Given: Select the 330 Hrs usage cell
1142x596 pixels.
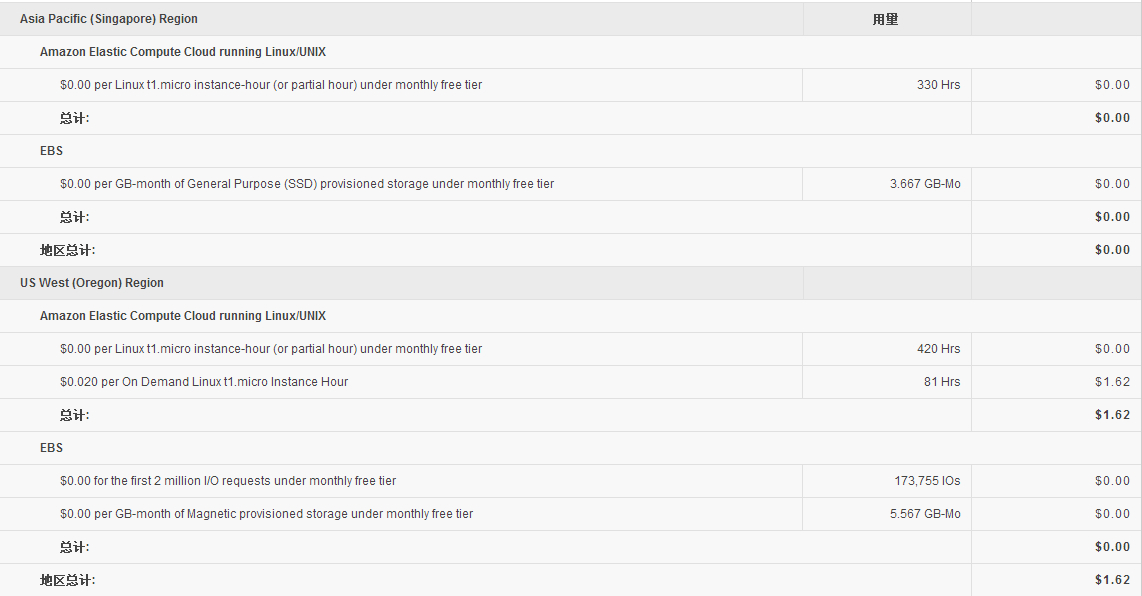Looking at the screenshot, I should point(938,85).
